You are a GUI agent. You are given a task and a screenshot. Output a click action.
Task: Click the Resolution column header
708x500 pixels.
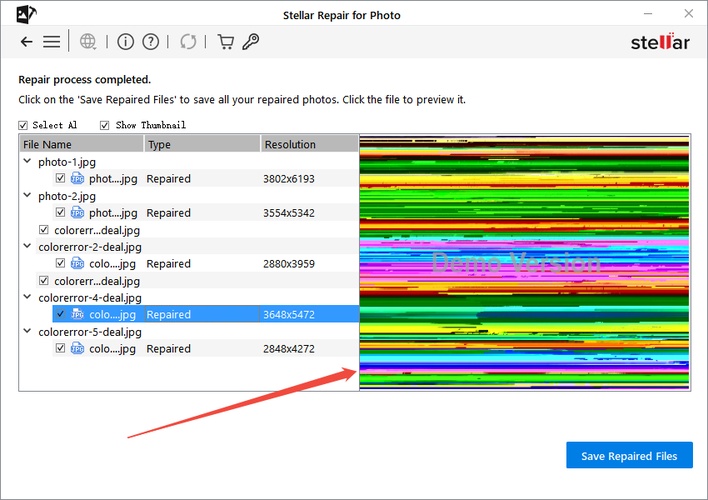(310, 145)
